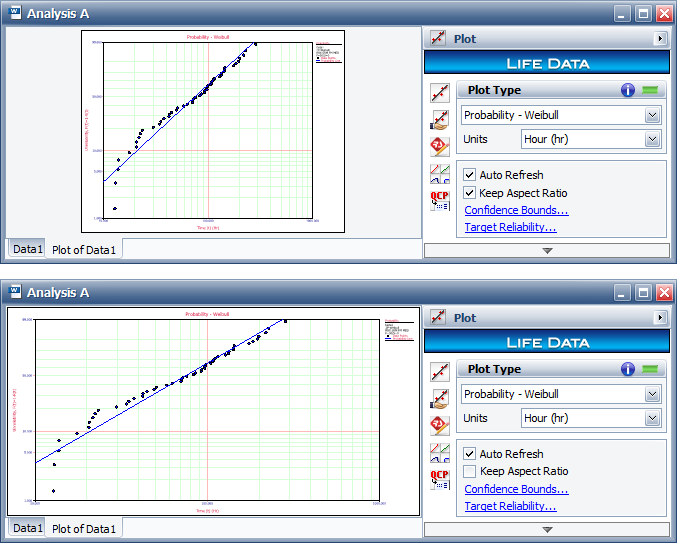Click the QCP icon in the top window
Image resolution: width=677 pixels, height=543 pixels.
pos(440,200)
